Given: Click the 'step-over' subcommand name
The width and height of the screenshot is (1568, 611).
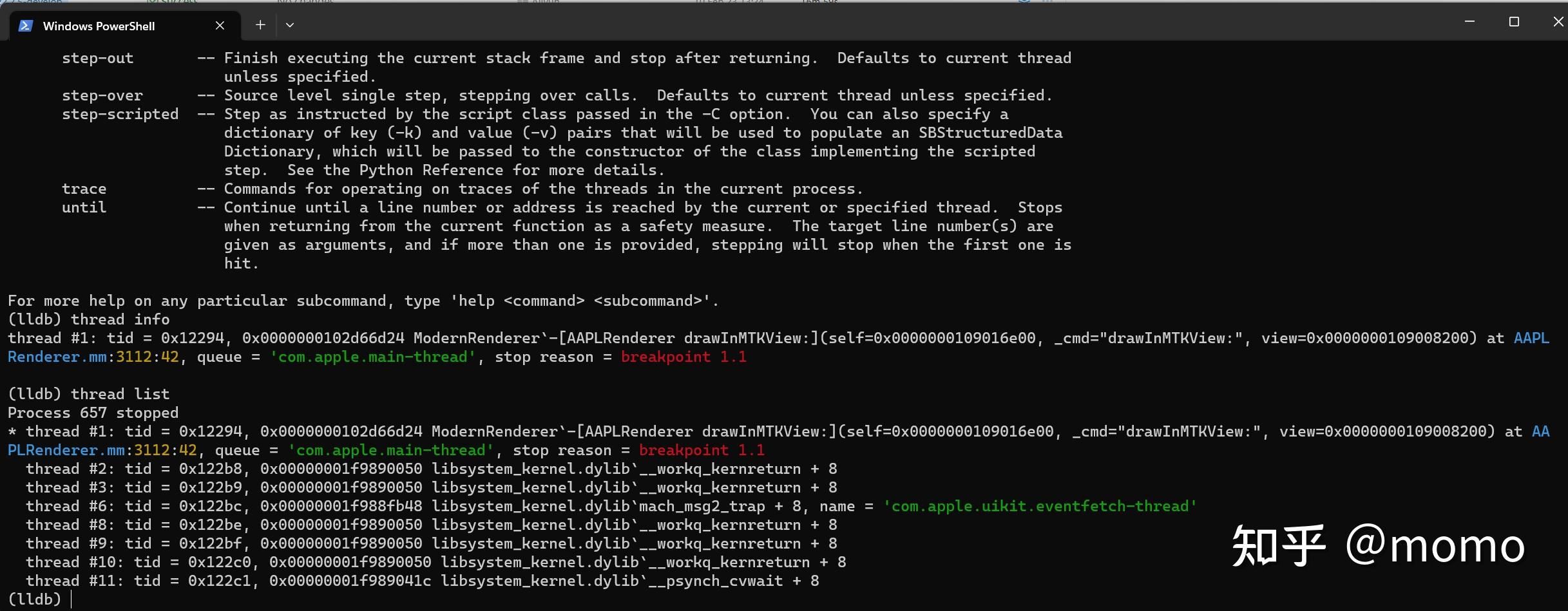Looking at the screenshot, I should (x=102, y=95).
